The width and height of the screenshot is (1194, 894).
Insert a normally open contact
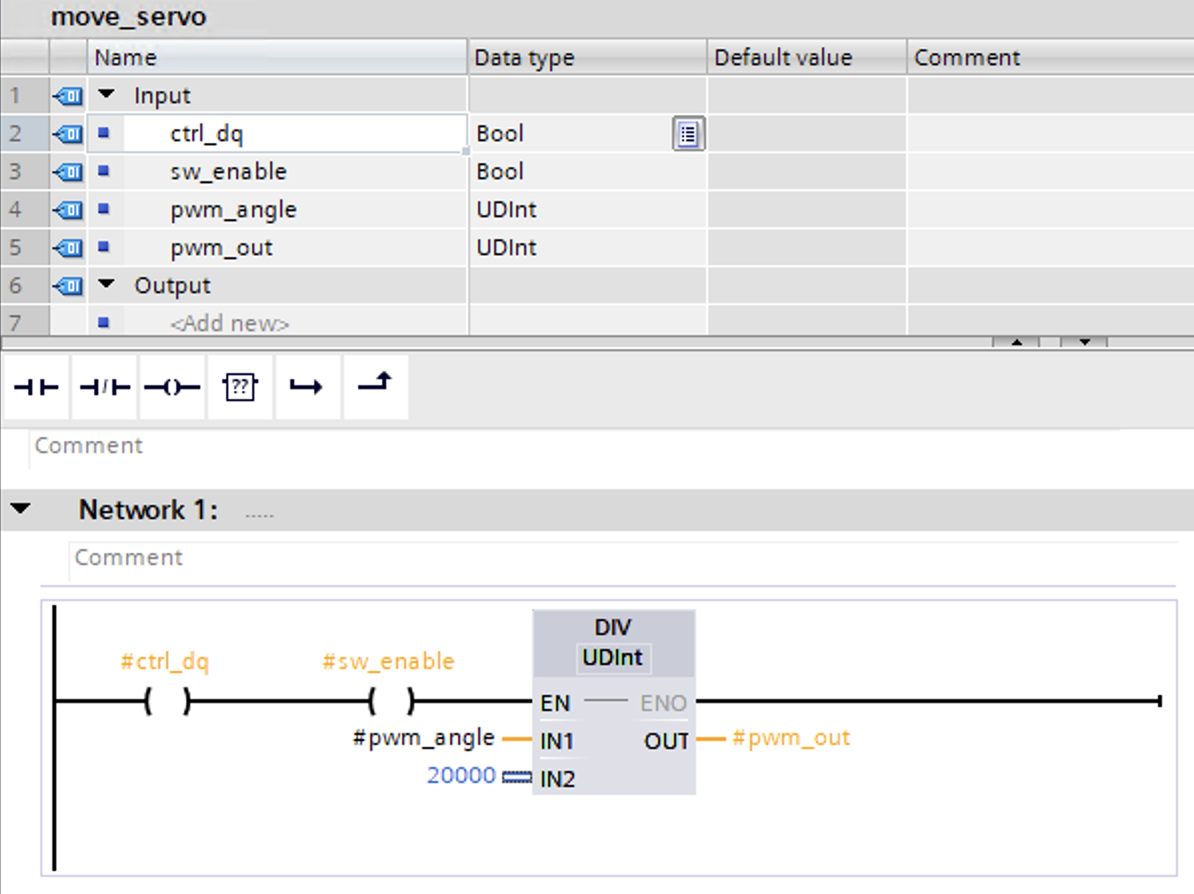pyautogui.click(x=37, y=388)
